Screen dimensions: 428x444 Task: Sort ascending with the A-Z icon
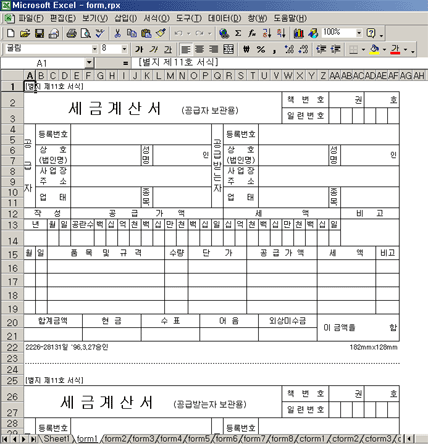click(267, 33)
